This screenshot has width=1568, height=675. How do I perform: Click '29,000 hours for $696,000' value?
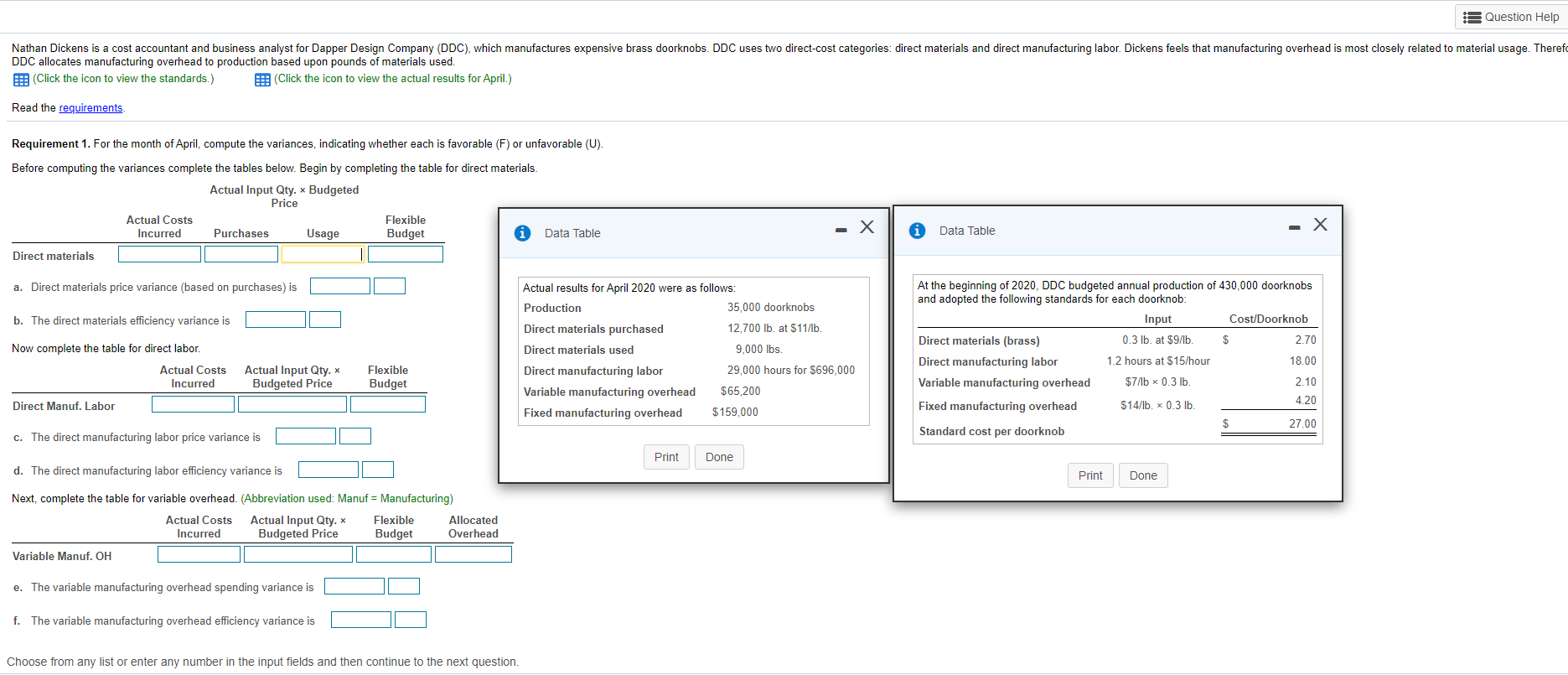pyautogui.click(x=791, y=371)
